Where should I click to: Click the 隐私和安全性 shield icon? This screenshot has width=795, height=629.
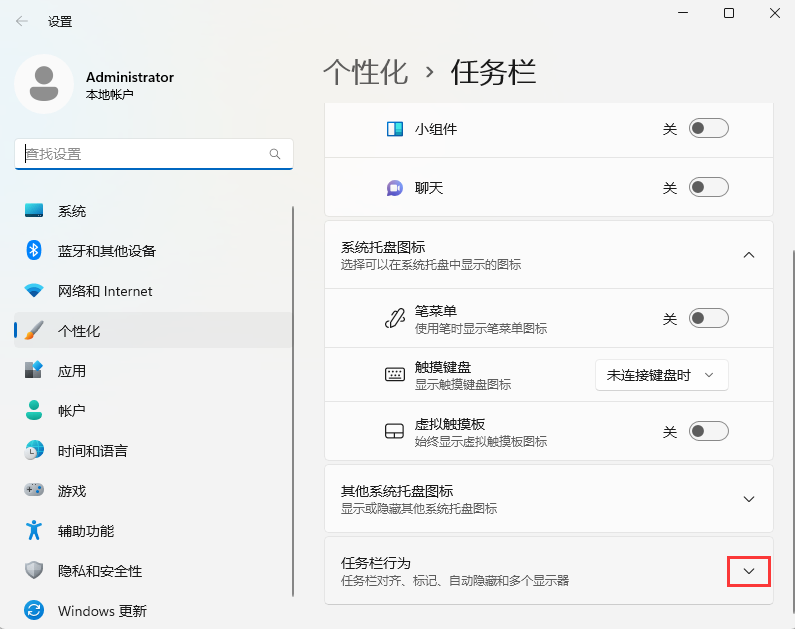coord(34,570)
